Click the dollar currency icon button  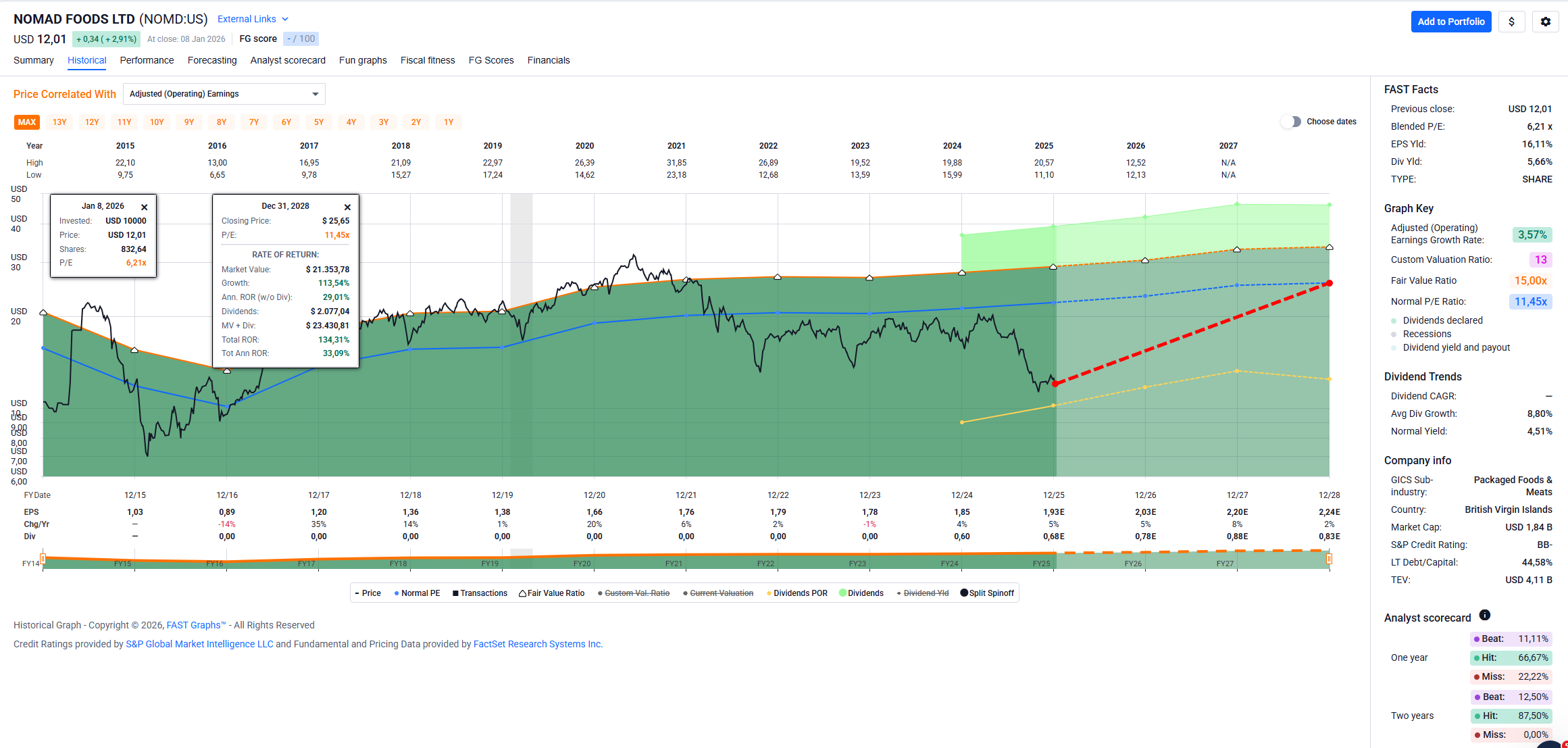pos(1511,22)
